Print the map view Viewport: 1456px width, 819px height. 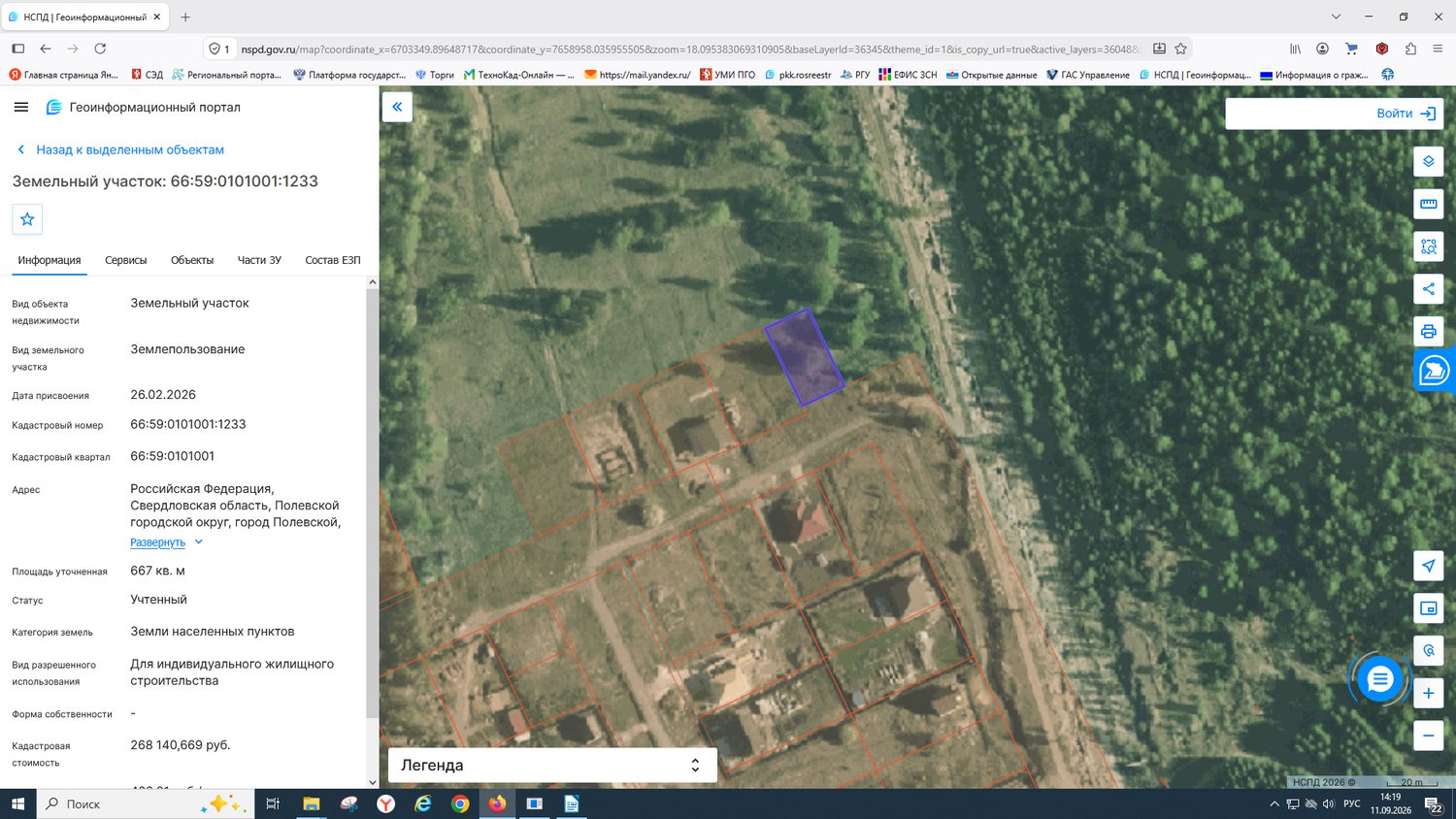(x=1428, y=332)
